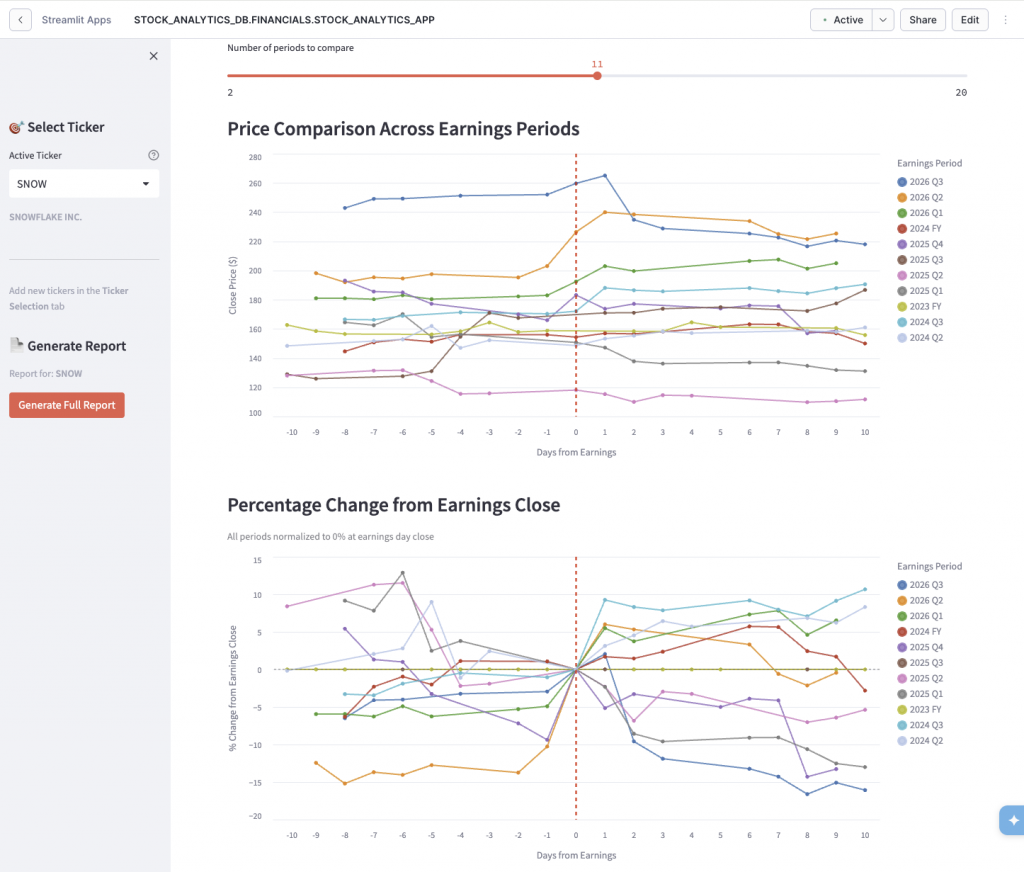Open the three-dot more options menu
Image resolution: width=1024 pixels, height=872 pixels.
click(x=1005, y=20)
